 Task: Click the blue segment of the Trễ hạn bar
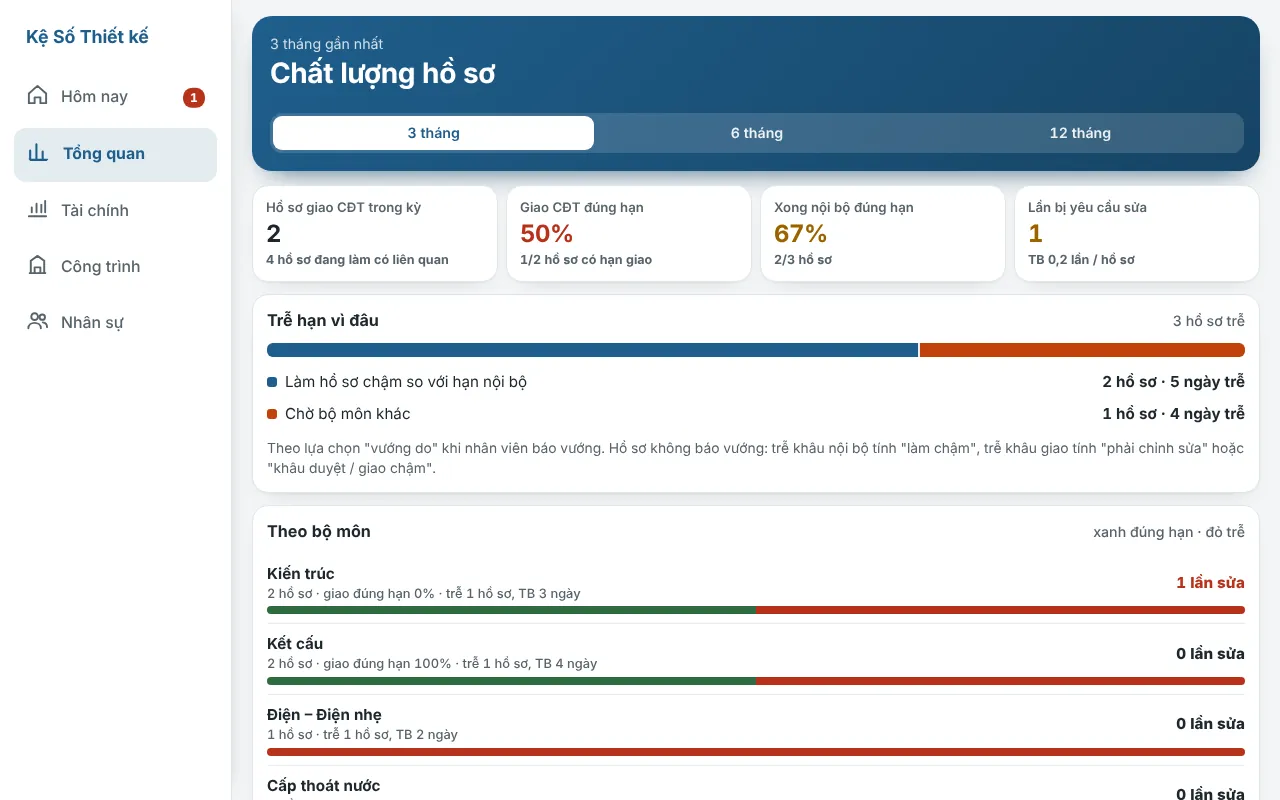[x=592, y=350]
